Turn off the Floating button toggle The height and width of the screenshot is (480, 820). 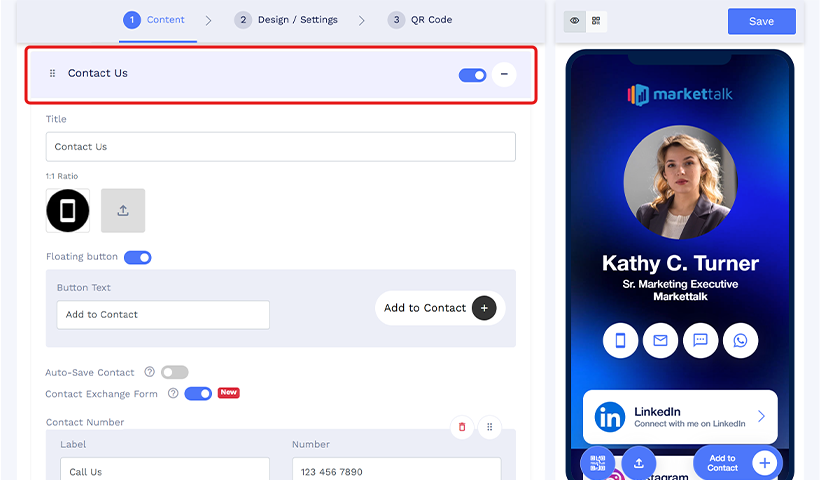tap(138, 257)
